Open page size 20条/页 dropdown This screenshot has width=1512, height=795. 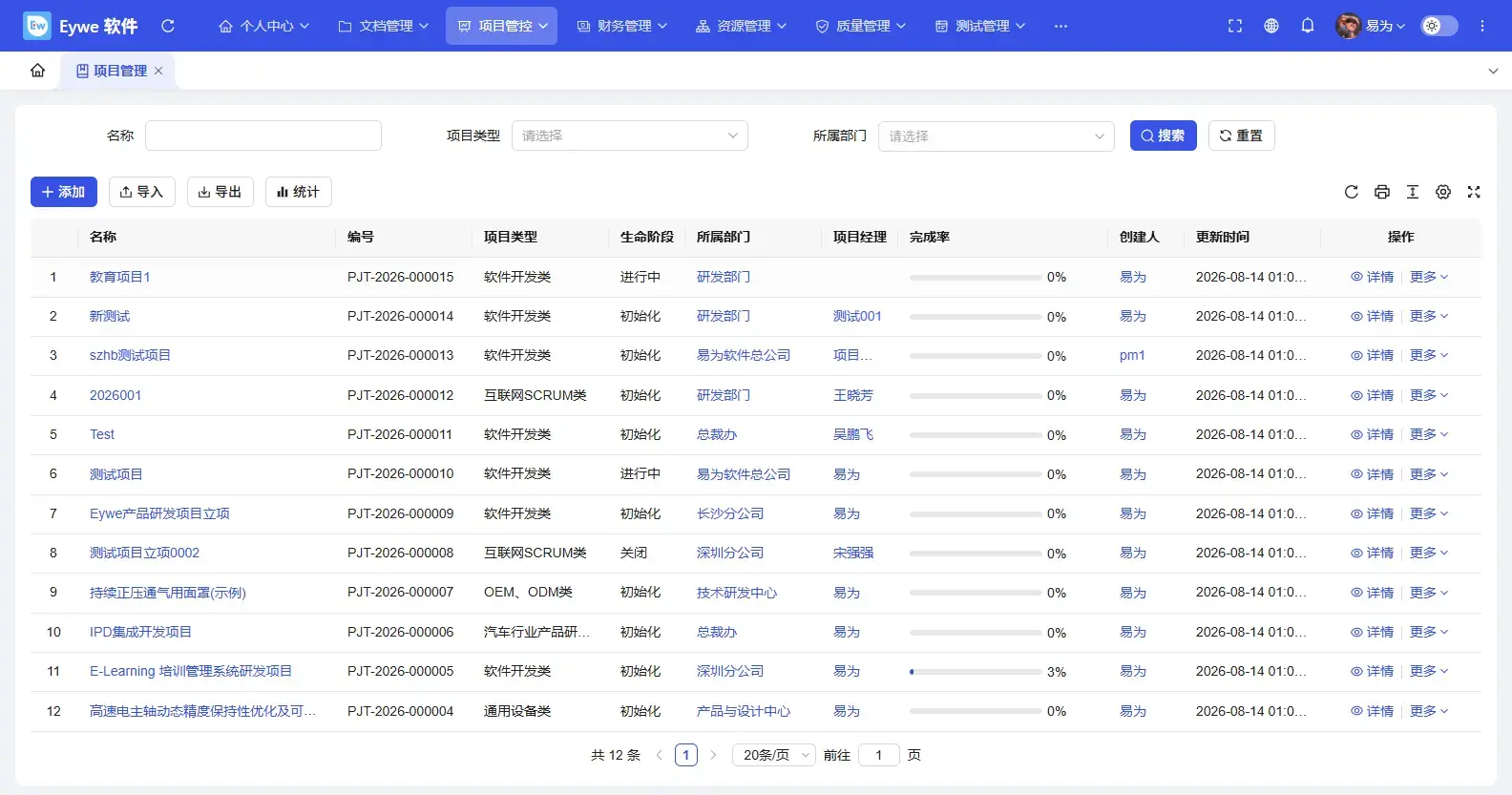tap(774, 755)
